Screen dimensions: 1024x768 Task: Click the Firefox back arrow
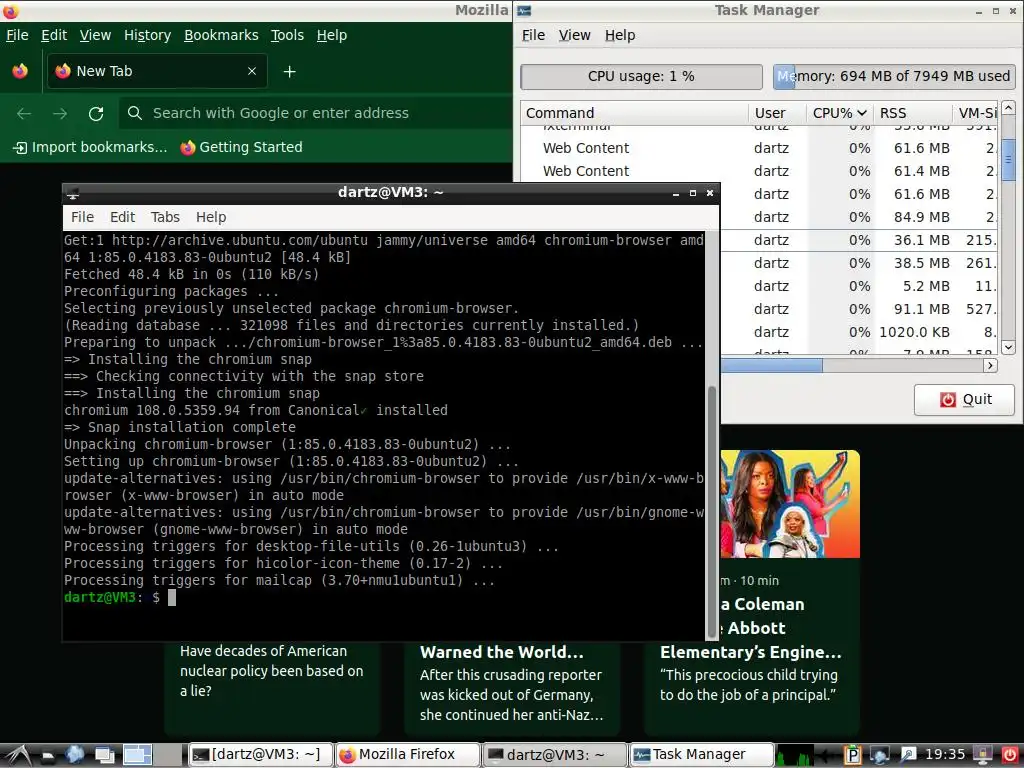point(24,114)
